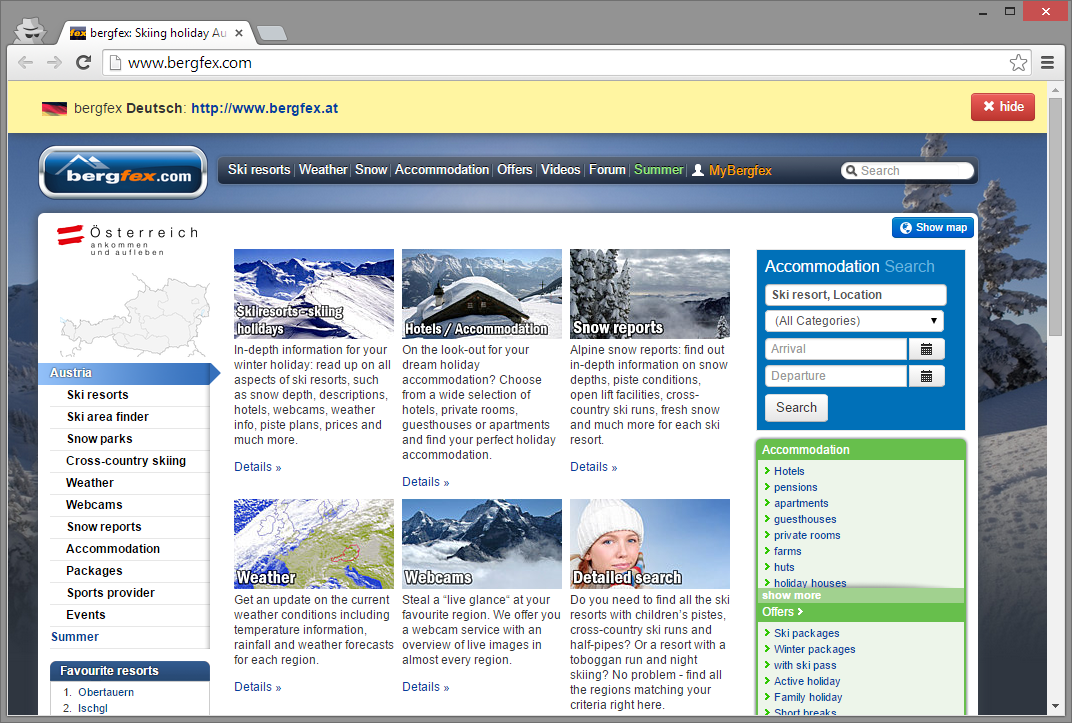Click the Ski resort, Location input field
The height and width of the screenshot is (723, 1072).
[x=855, y=295]
